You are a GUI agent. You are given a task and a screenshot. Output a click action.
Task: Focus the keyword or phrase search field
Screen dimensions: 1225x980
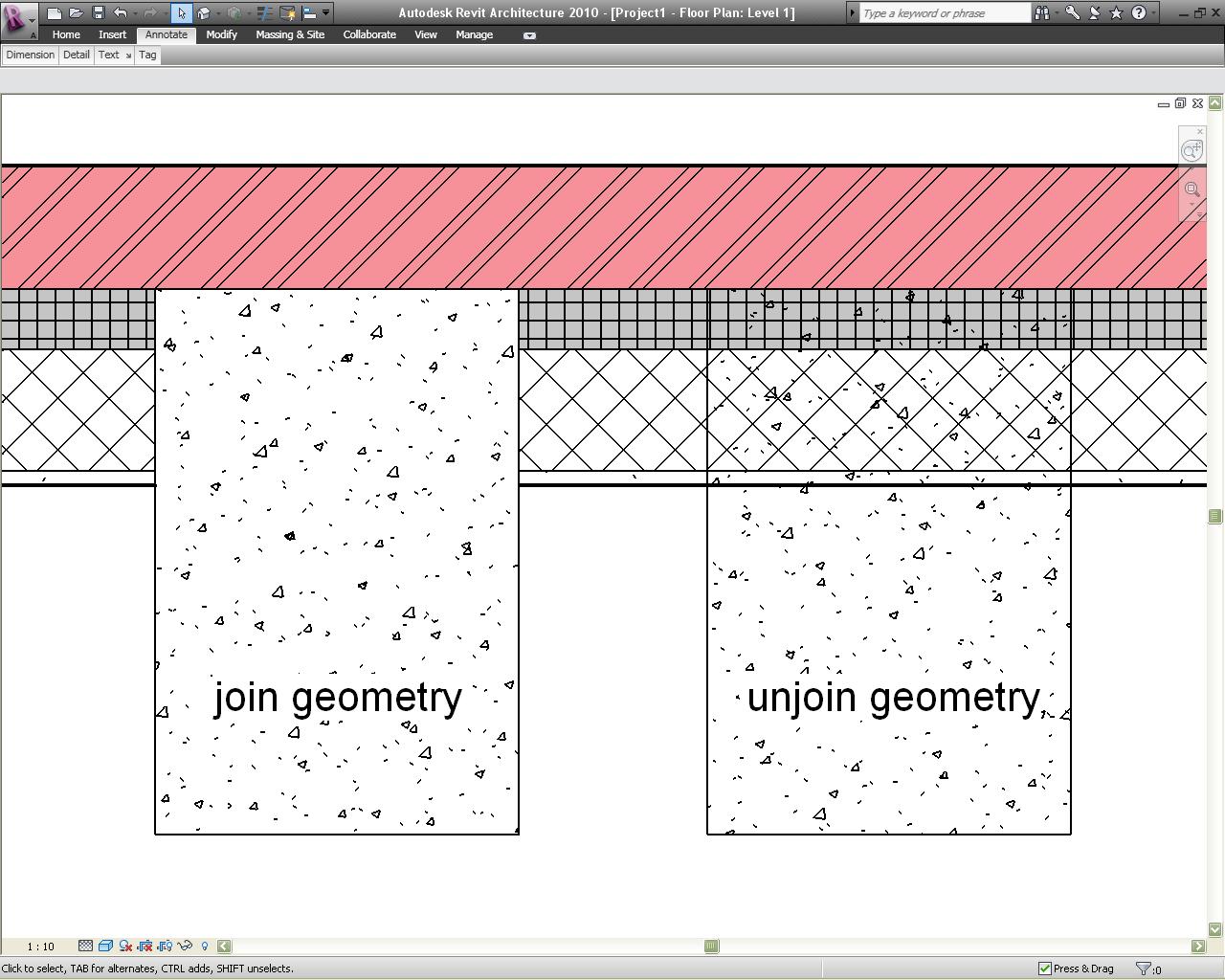pos(944,12)
